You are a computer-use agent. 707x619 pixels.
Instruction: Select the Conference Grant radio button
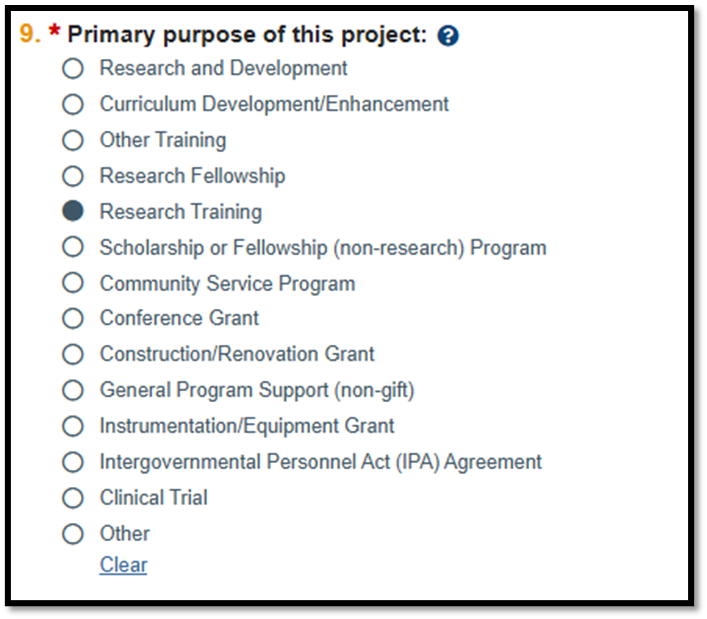tap(73, 319)
